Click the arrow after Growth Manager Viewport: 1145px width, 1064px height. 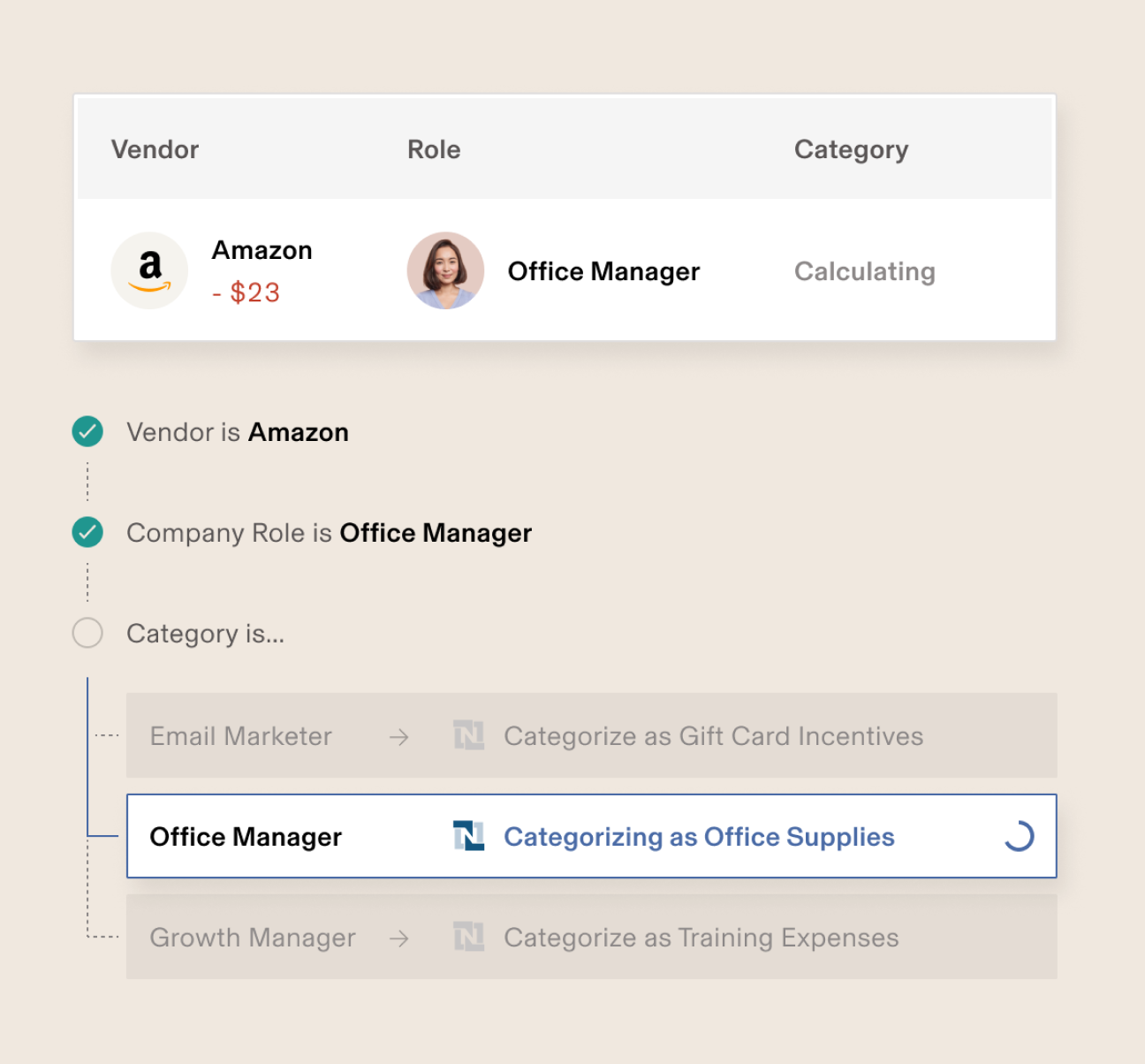[399, 938]
